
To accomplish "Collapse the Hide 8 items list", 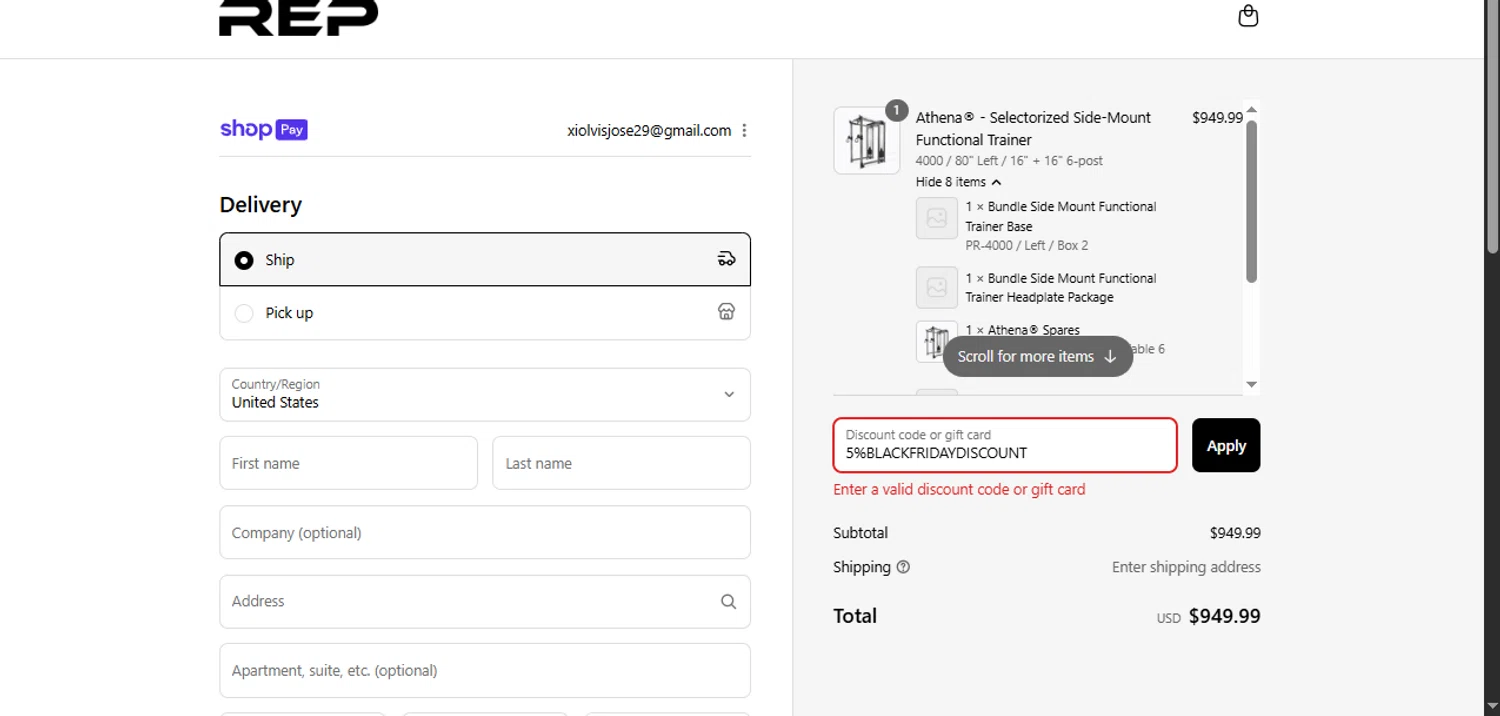I will point(958,182).
